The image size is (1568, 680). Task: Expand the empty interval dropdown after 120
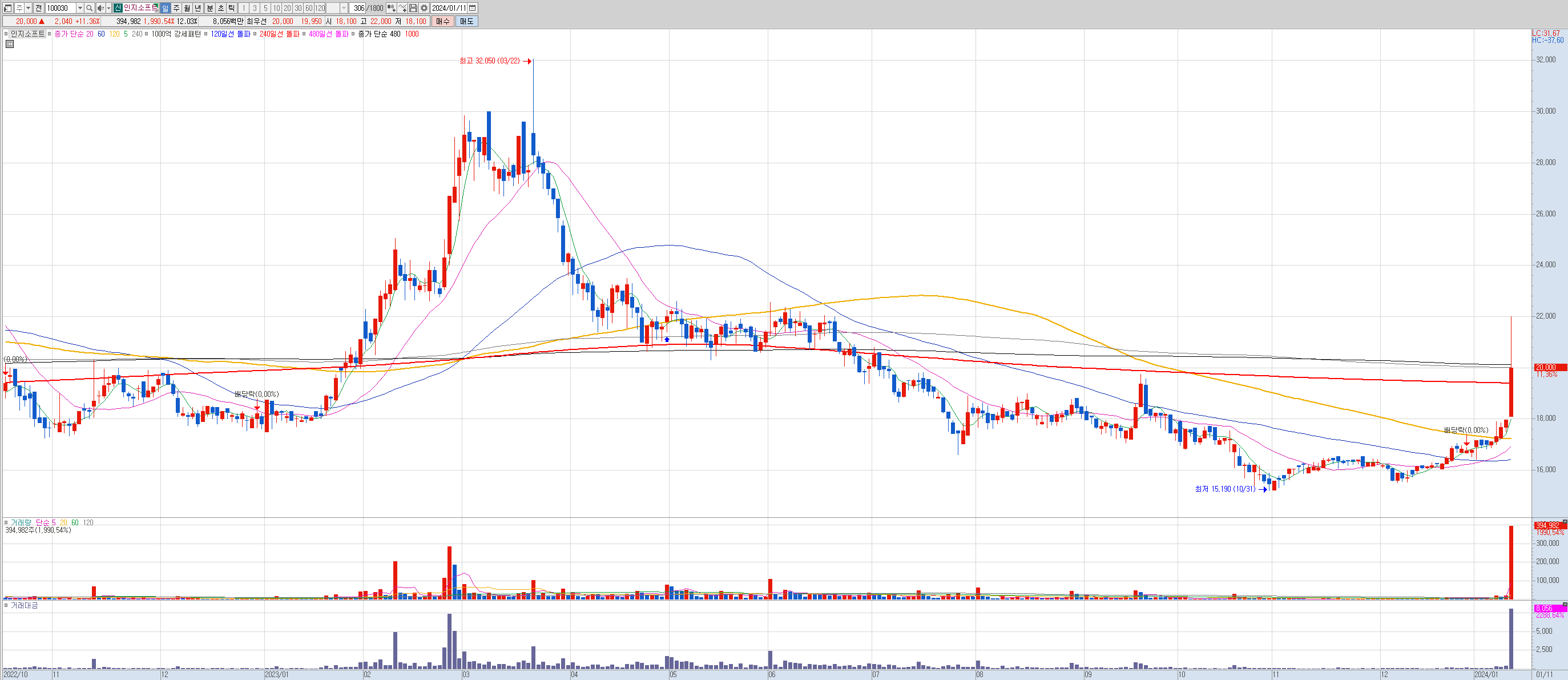(x=344, y=8)
